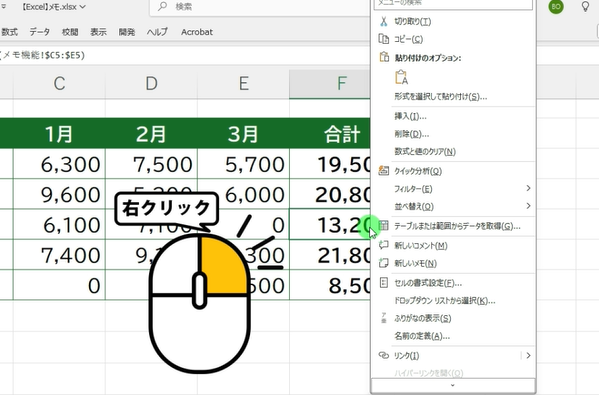The width and height of the screenshot is (599, 395).
Task: Expand the 並べ替え(O) submenu arrow
Action: tap(528, 206)
